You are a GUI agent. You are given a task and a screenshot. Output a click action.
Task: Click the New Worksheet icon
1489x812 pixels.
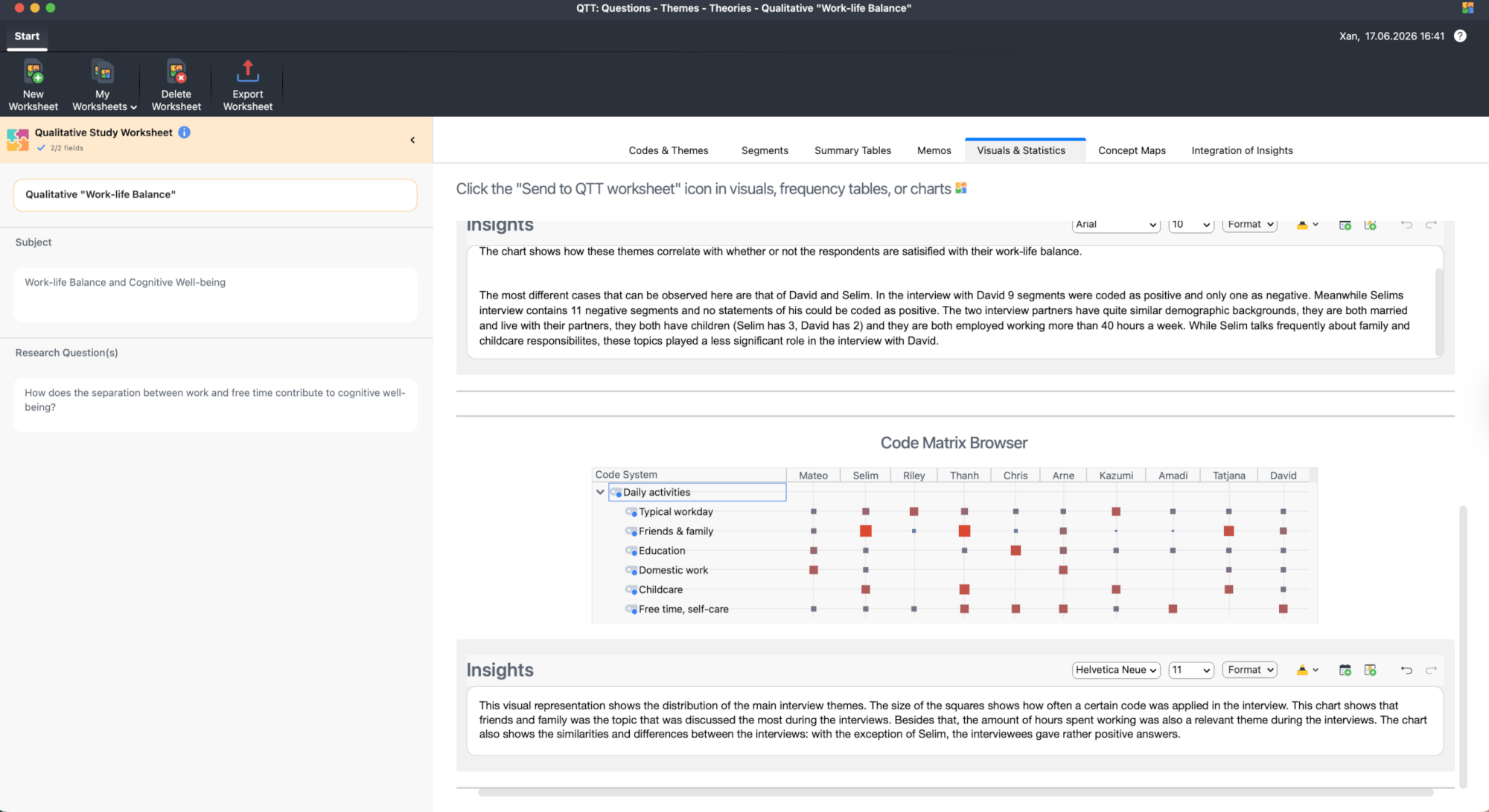click(x=34, y=73)
